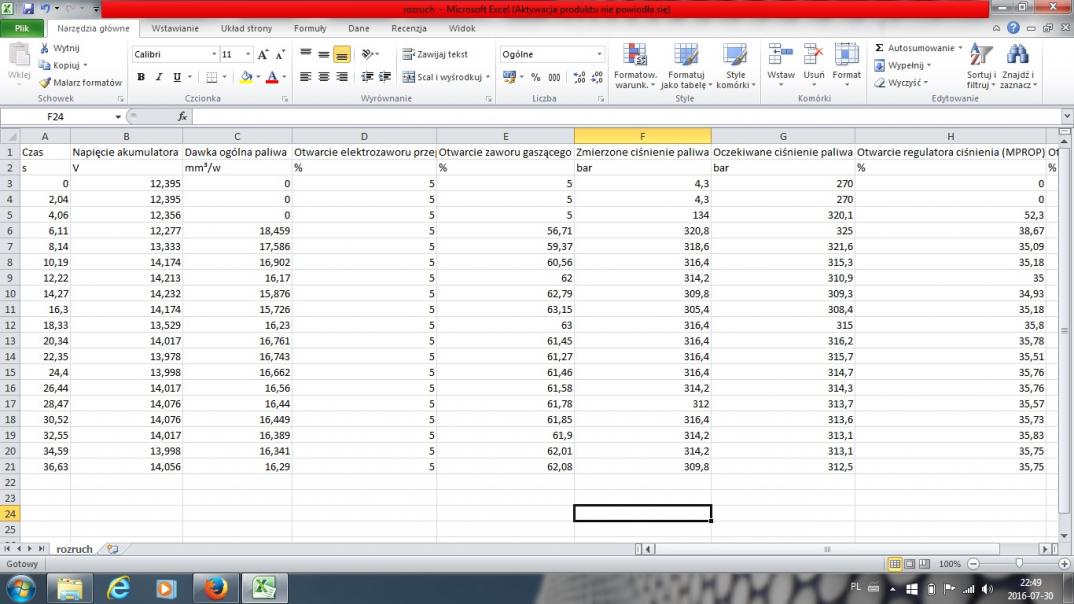
Task: Click the formula bar input
Action: point(627,116)
